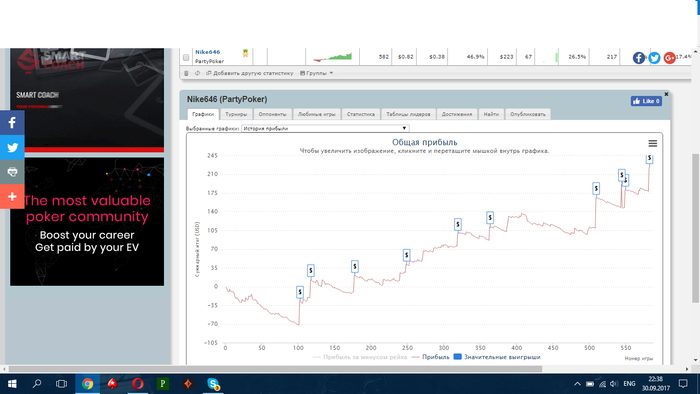
Task: Share on Facebook via the round icon
Action: pyautogui.click(x=639, y=58)
